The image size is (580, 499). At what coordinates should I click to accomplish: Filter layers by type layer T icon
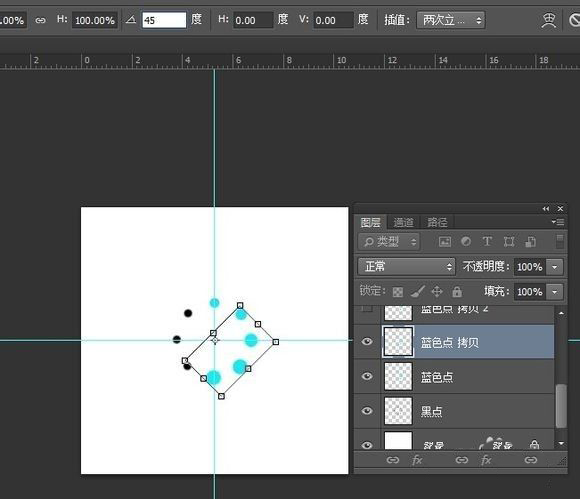click(x=487, y=242)
